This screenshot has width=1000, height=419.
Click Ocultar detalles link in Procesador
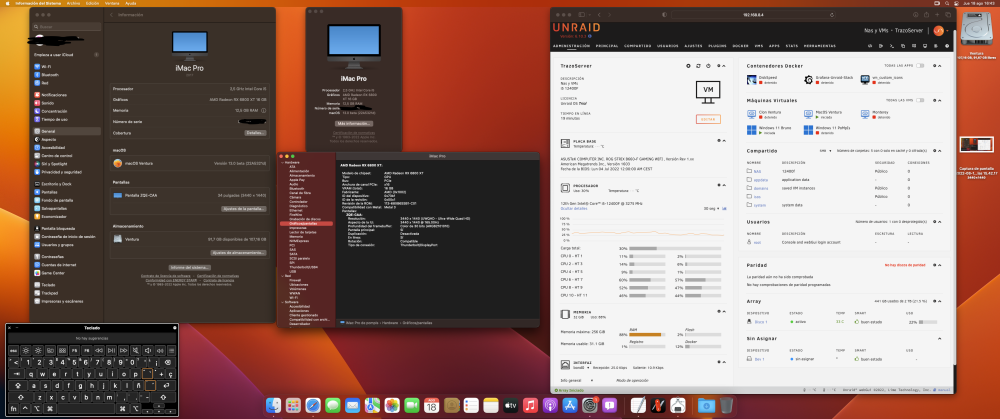coord(573,209)
